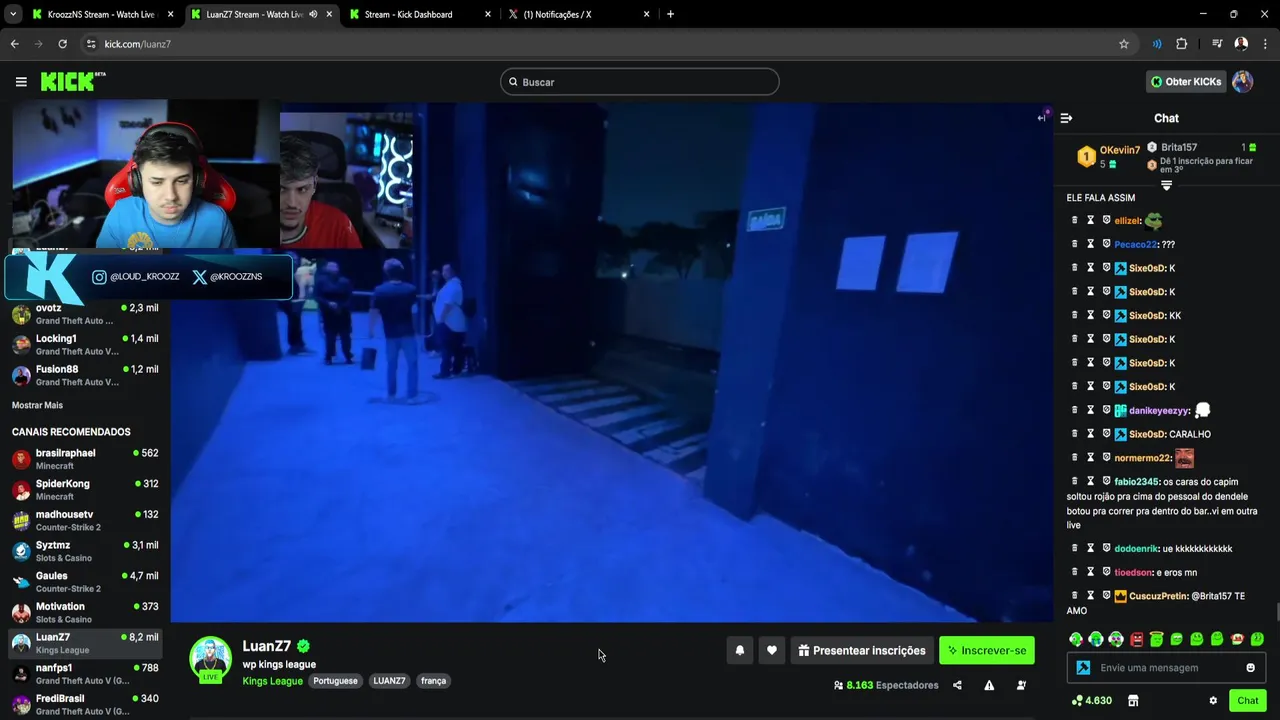The image size is (1280, 720).
Task: Click the frança tag
Action: (x=433, y=681)
